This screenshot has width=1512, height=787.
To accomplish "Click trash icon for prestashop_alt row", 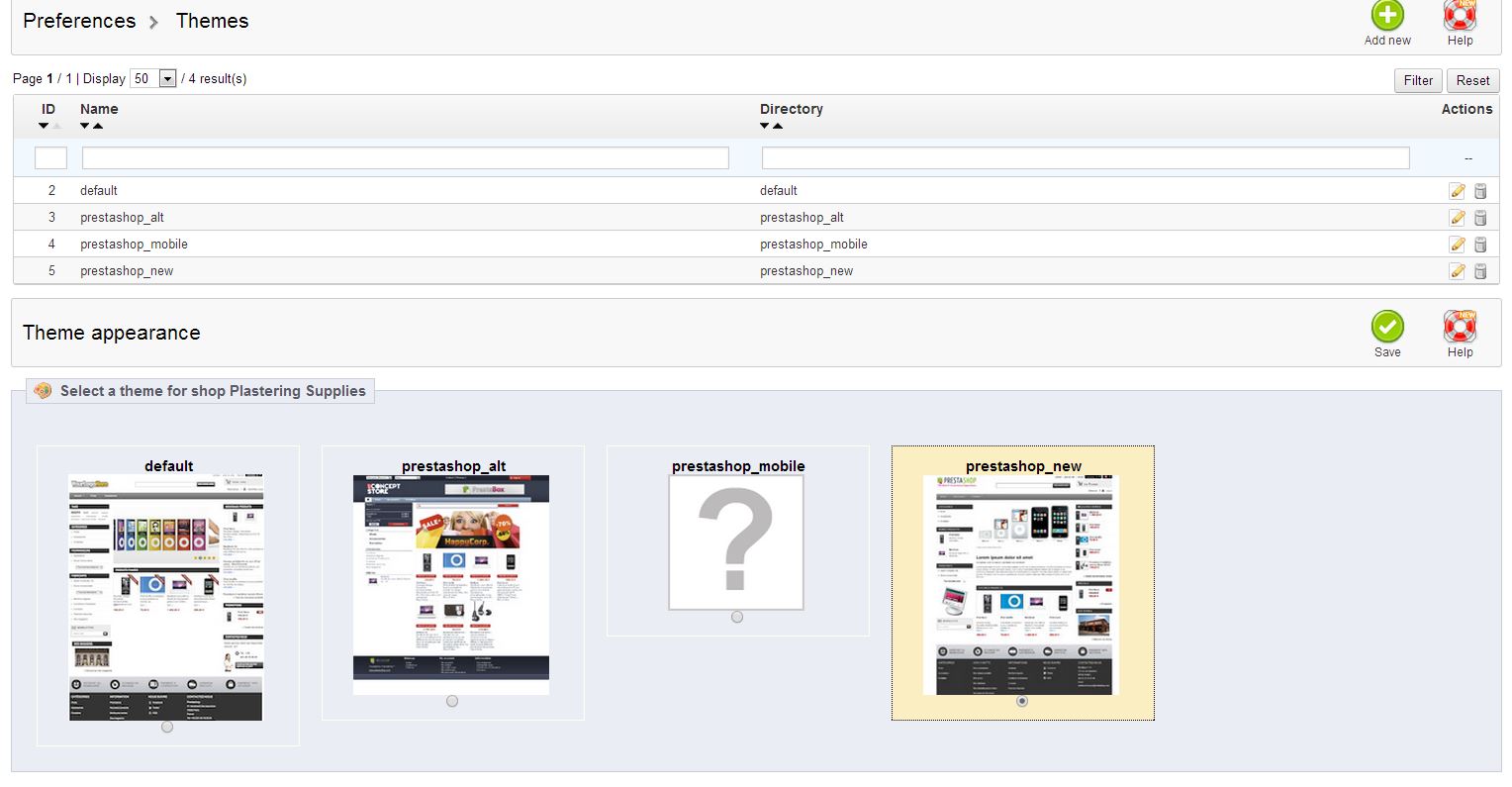I will [1480, 218].
